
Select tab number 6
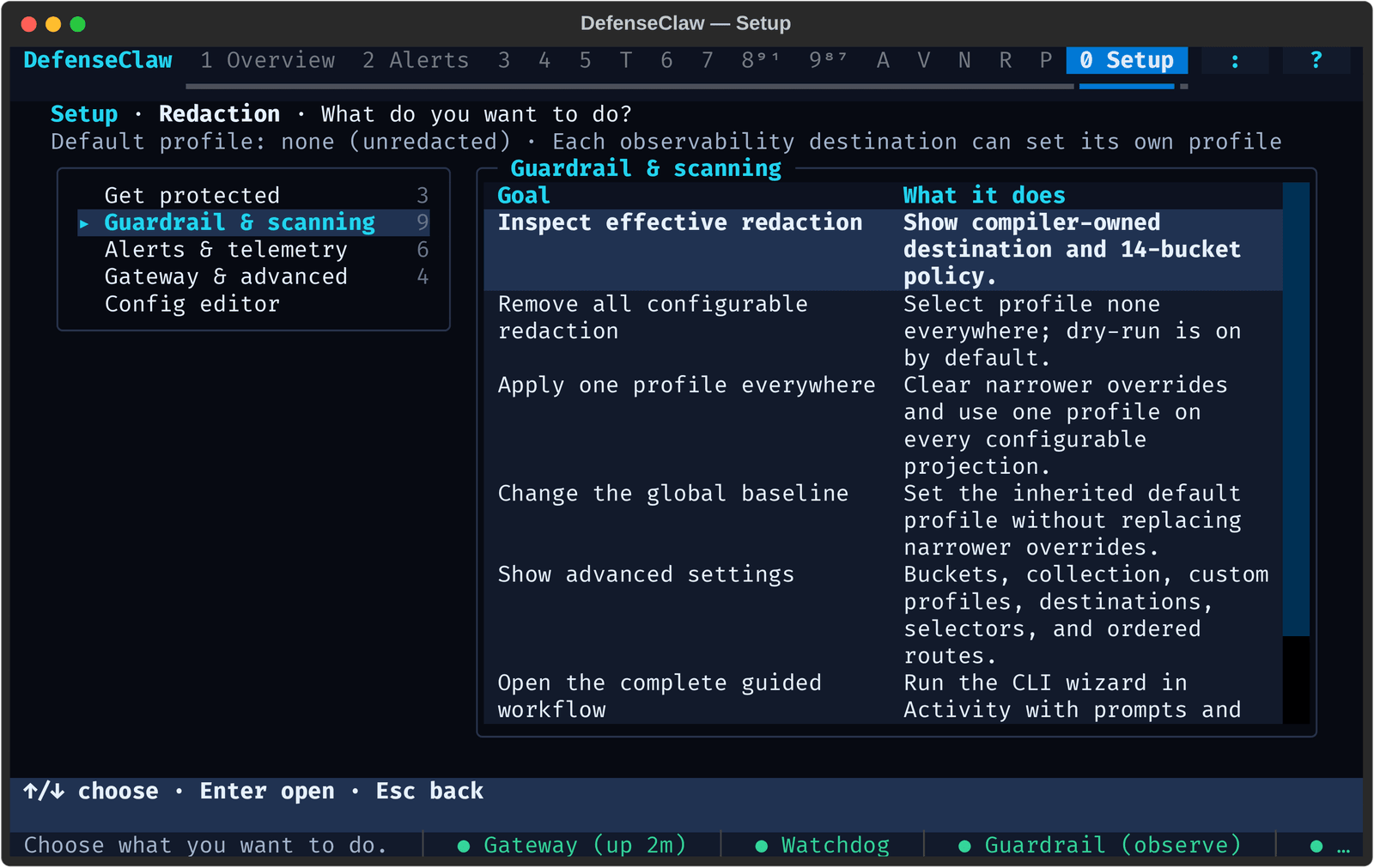pyautogui.click(x=666, y=60)
